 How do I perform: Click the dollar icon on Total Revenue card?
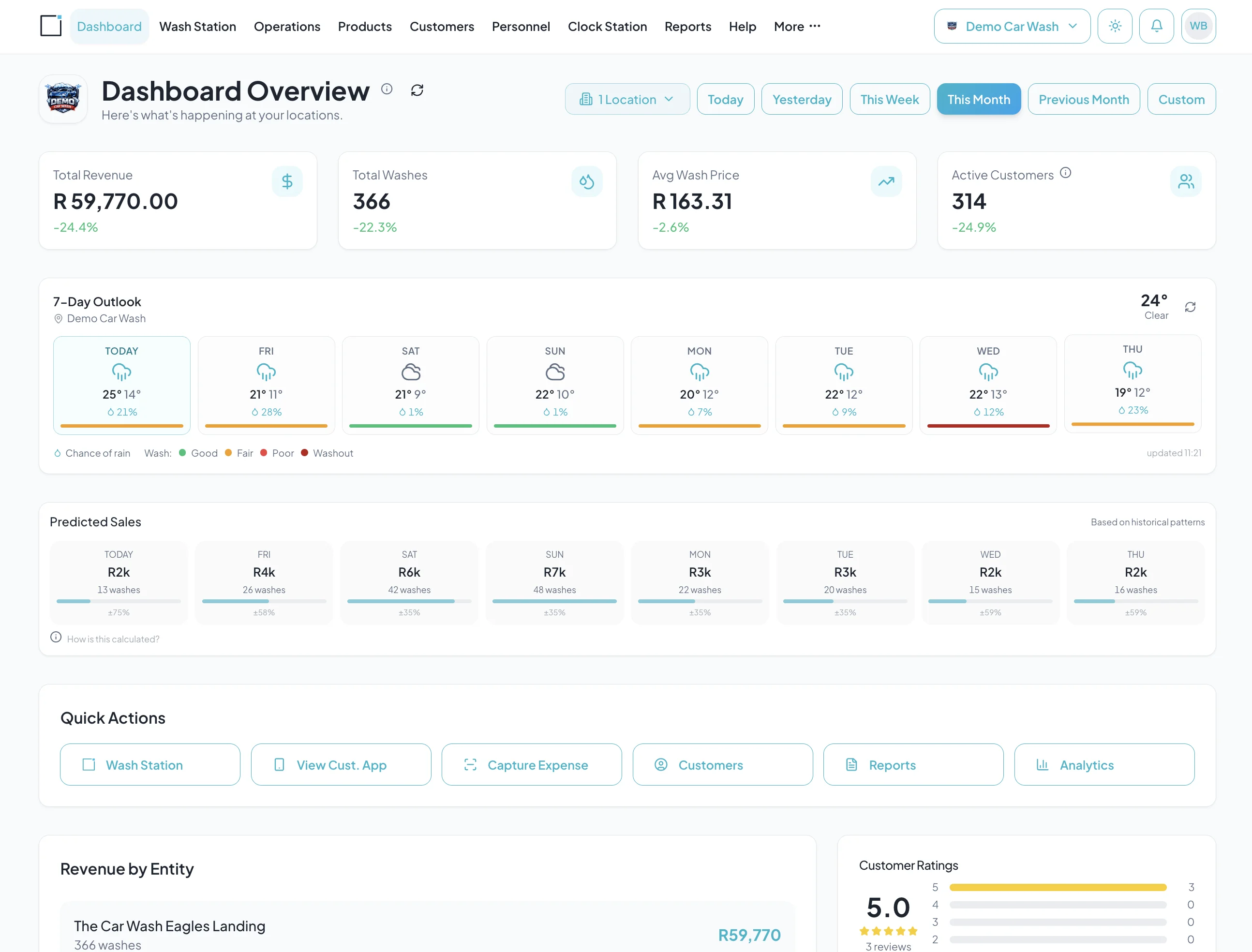(x=287, y=181)
